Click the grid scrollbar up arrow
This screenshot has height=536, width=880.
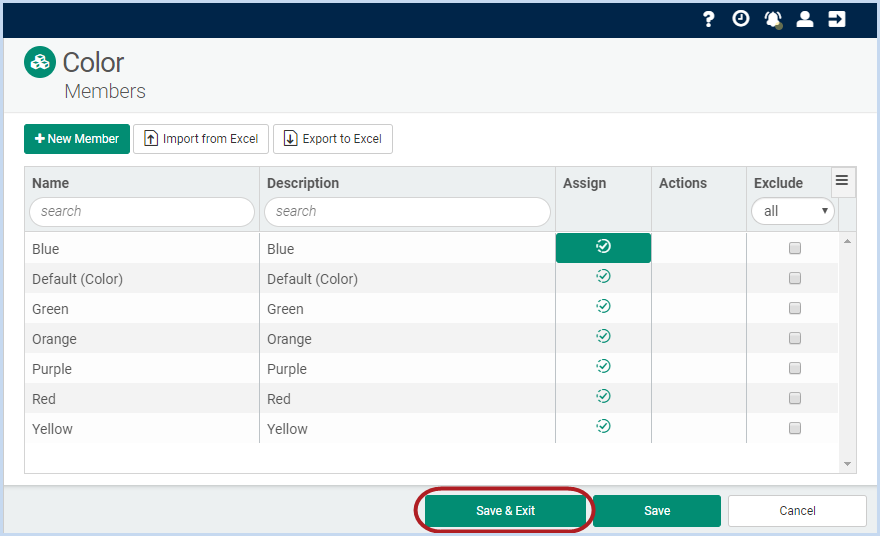(847, 241)
